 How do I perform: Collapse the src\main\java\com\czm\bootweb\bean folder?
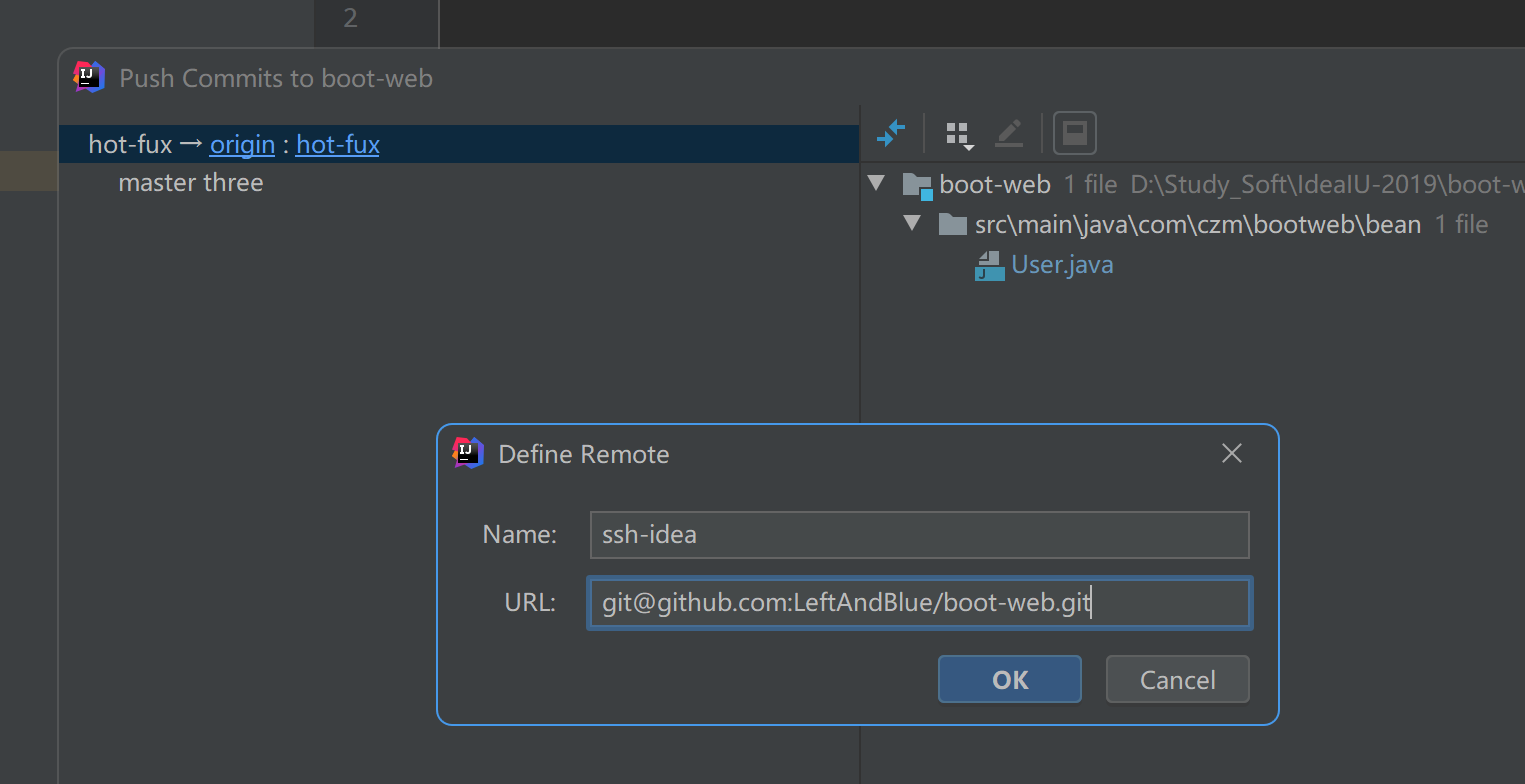(912, 223)
